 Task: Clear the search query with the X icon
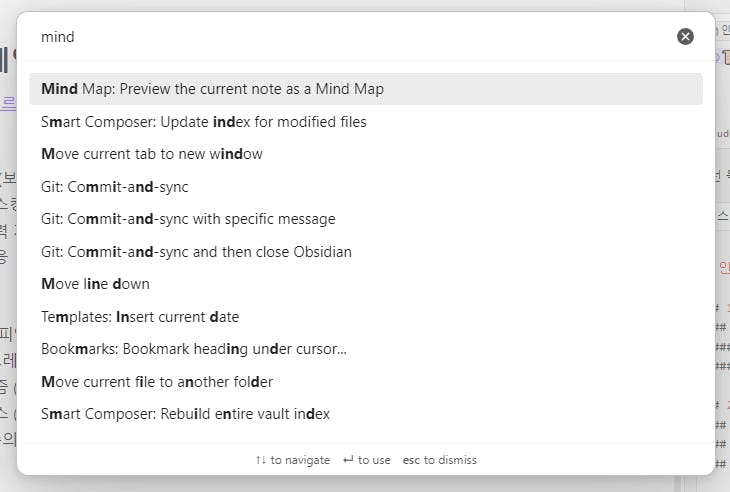coord(685,37)
